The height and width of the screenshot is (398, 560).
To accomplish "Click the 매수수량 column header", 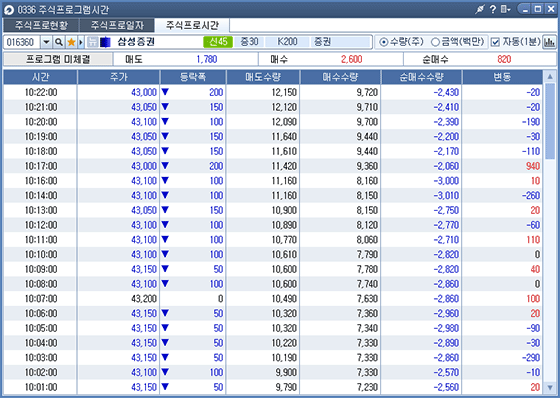I will point(340,77).
